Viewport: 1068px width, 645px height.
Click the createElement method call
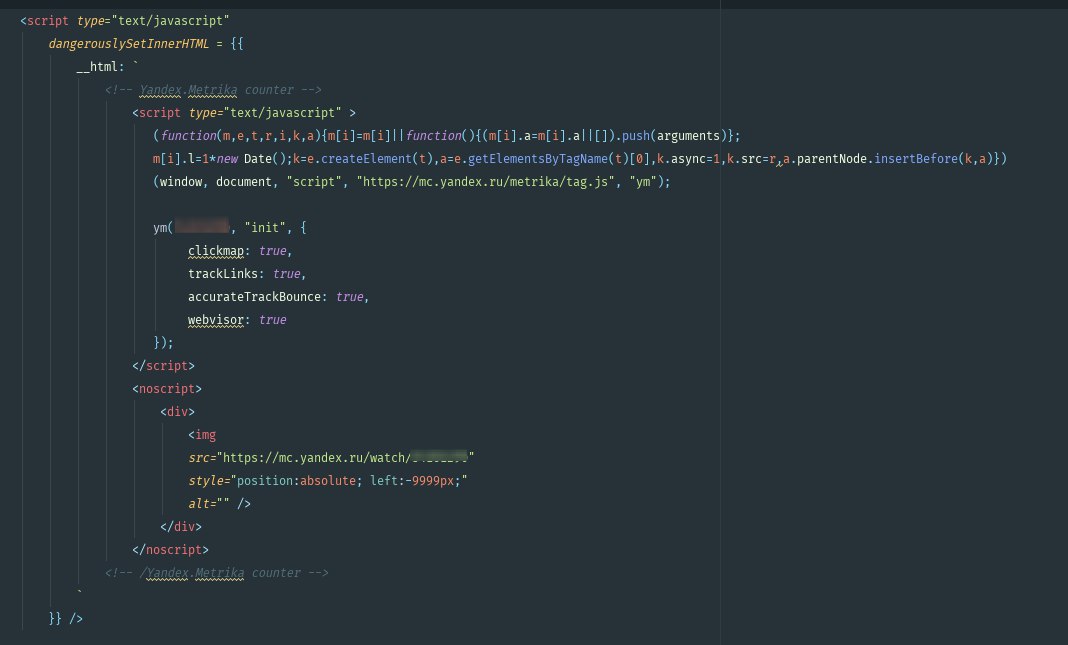[x=366, y=159]
